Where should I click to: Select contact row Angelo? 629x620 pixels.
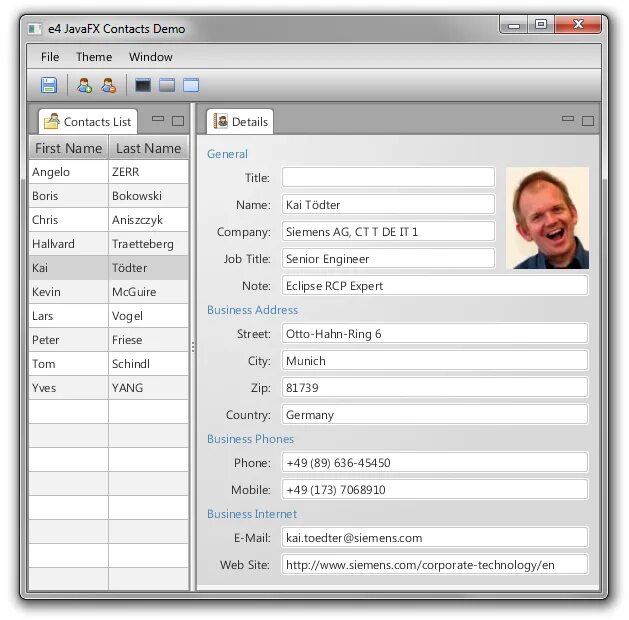pyautogui.click(x=109, y=172)
